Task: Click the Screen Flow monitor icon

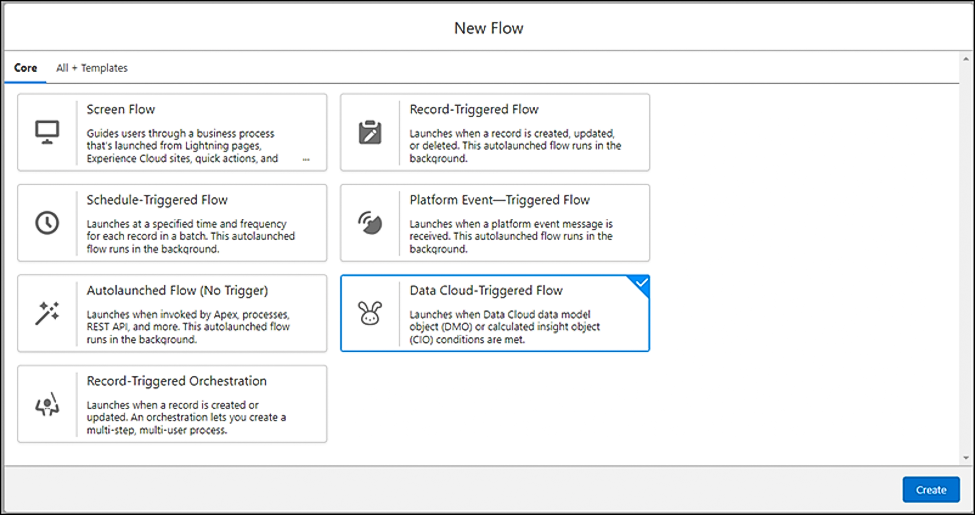Action: (47, 132)
